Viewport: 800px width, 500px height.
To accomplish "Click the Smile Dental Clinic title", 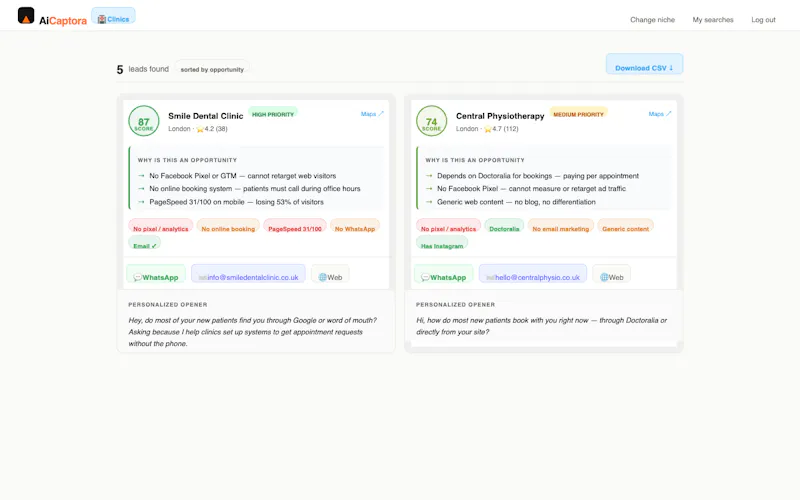I will click(x=206, y=116).
